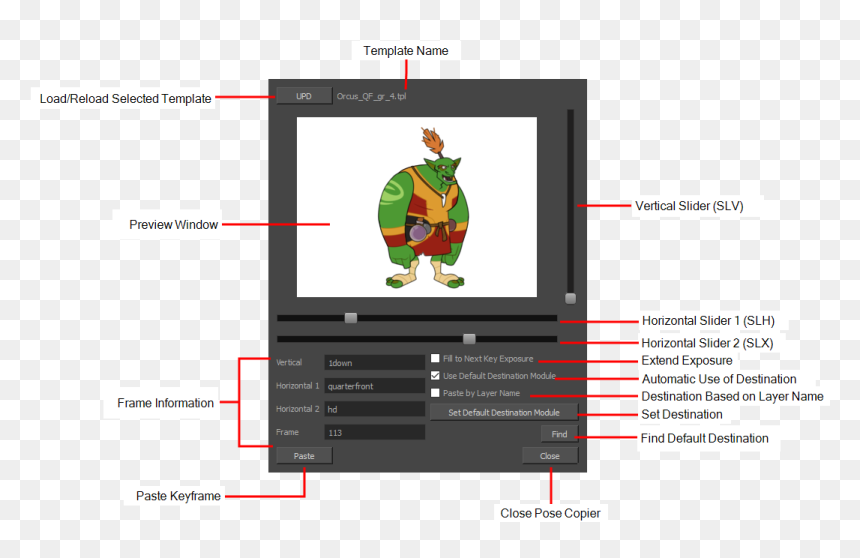Tick the Paste by Layer Name checkbox
Screen dimensions: 860x558
point(435,393)
